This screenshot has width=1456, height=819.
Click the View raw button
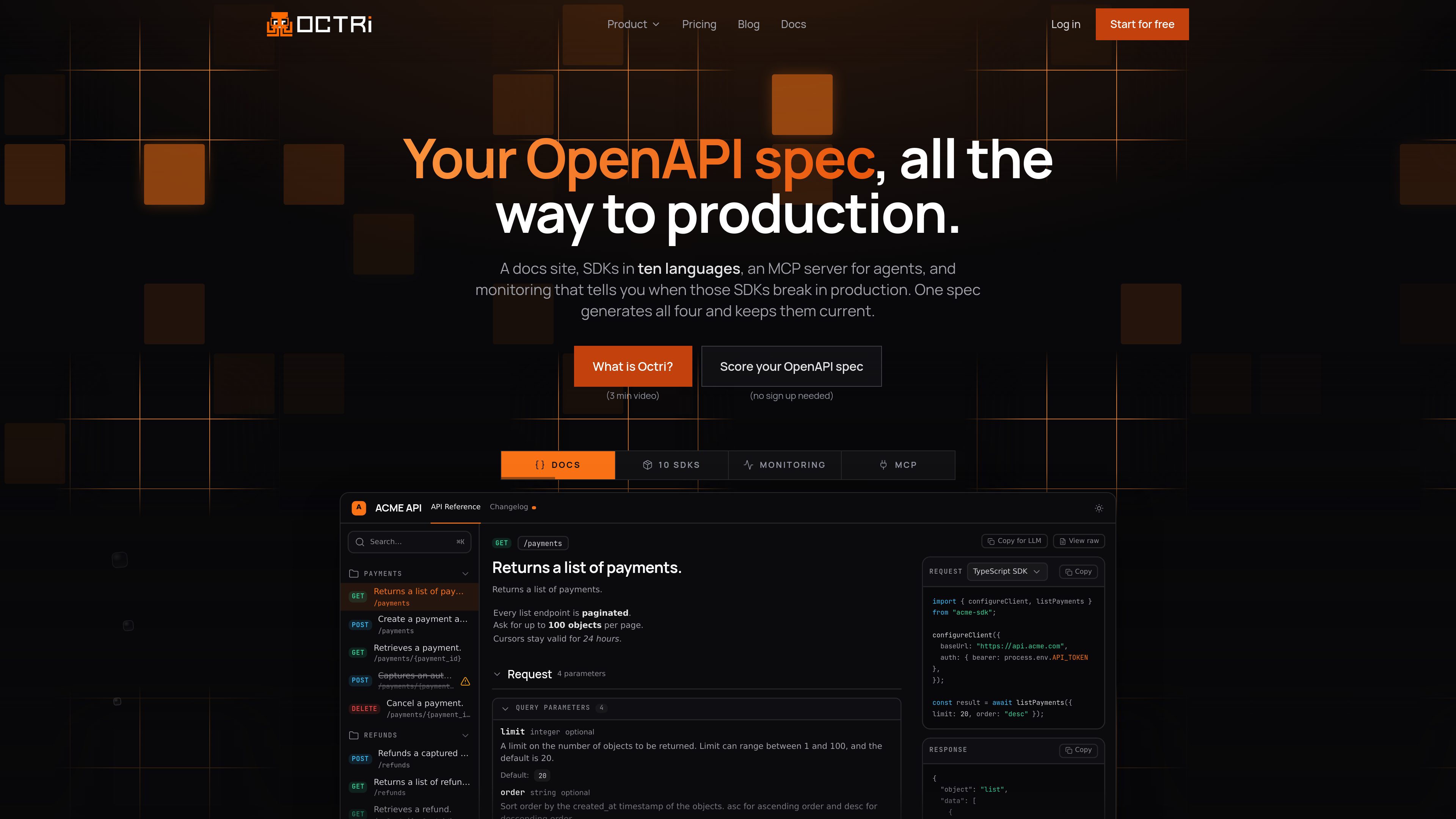1079,541
